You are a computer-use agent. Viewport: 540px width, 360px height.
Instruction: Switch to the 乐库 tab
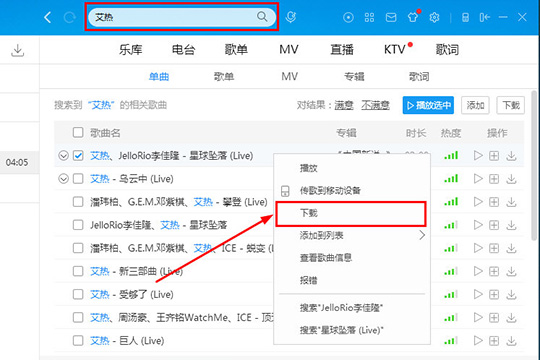[x=131, y=50]
